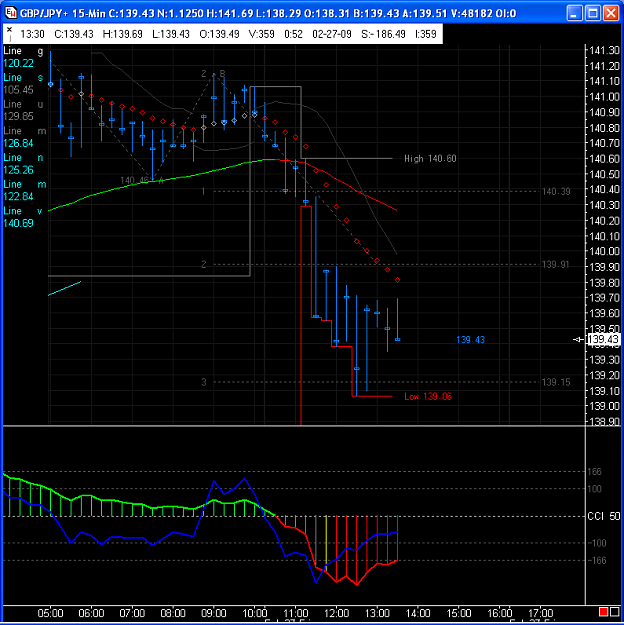Click the -100 CCI level label
The width and height of the screenshot is (624, 625).
coord(596,543)
